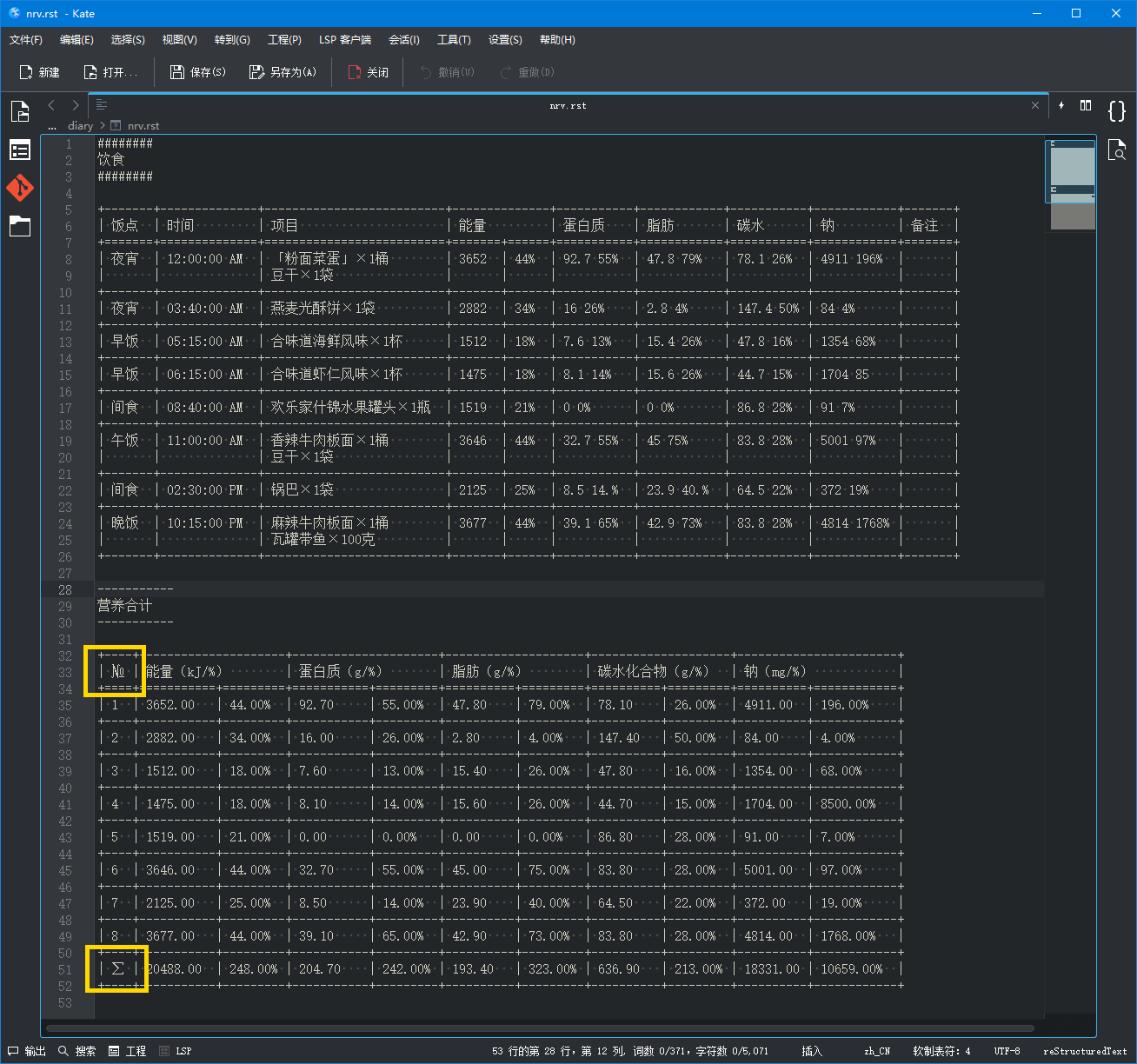Click the 10:15:00 PM time cell

(205, 523)
